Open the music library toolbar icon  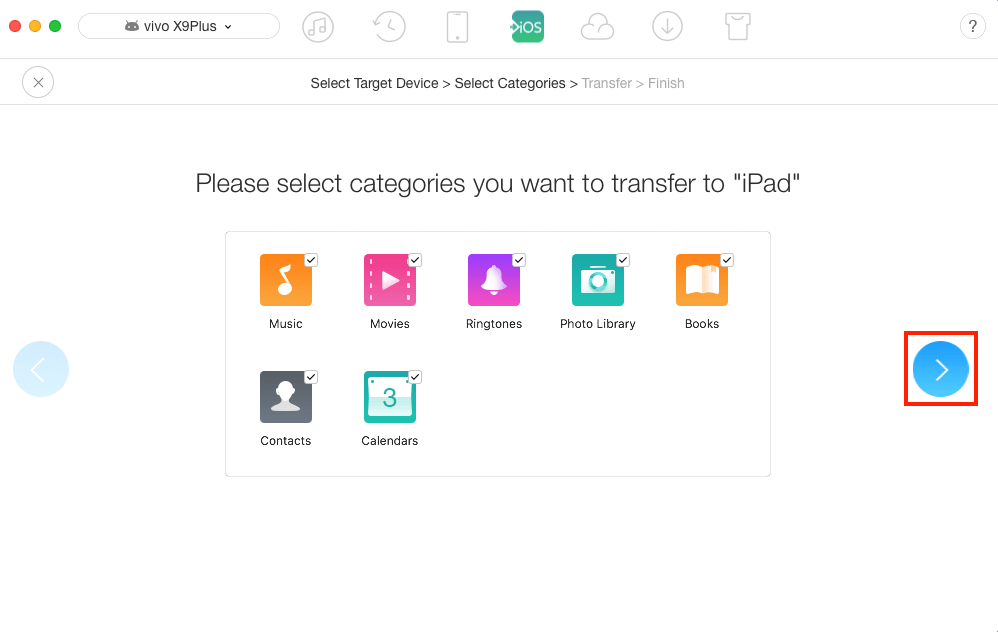(318, 27)
